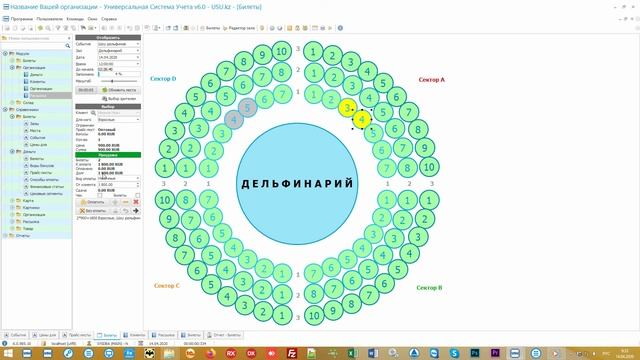Open the Справка menu
The image size is (640, 360).
pos(109,19)
